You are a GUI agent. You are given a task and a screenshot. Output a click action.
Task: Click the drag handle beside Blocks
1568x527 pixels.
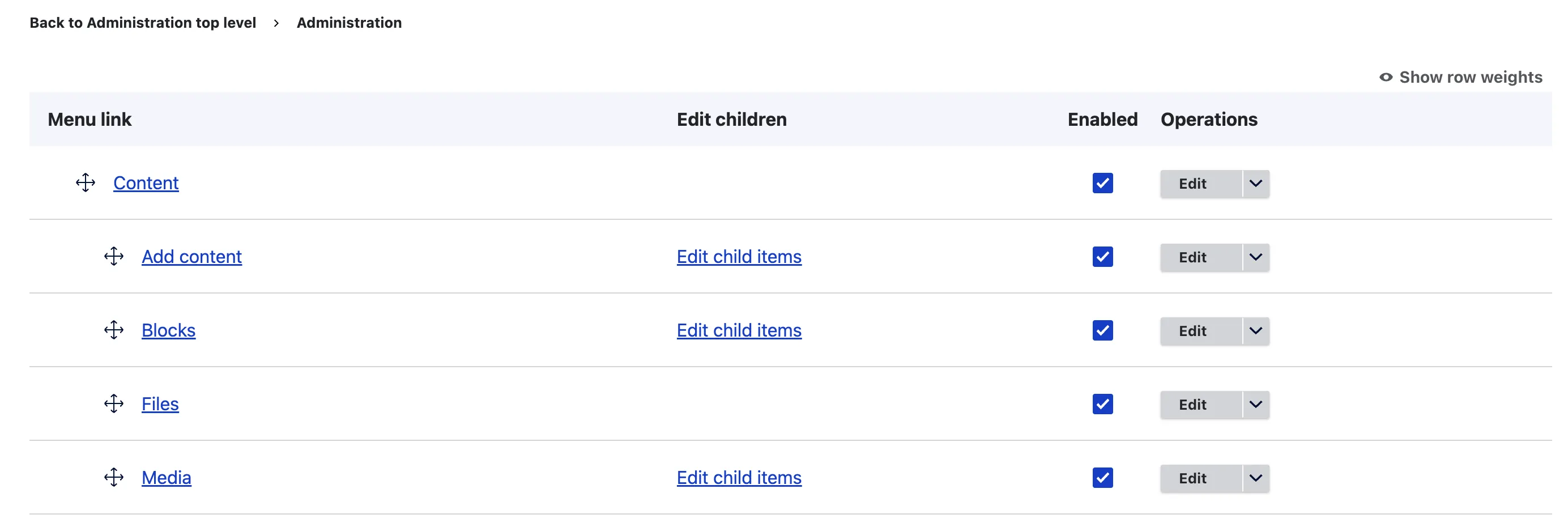[x=114, y=330]
